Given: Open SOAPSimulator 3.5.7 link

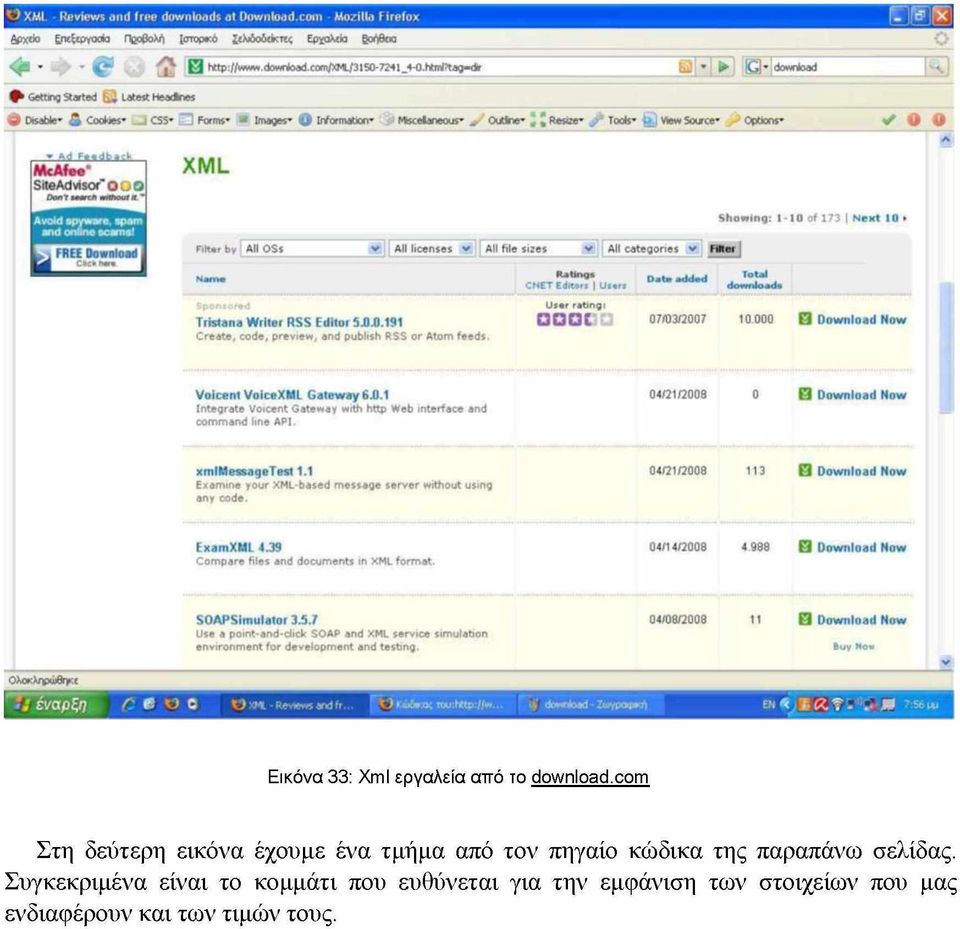Looking at the screenshot, I should click(x=257, y=619).
